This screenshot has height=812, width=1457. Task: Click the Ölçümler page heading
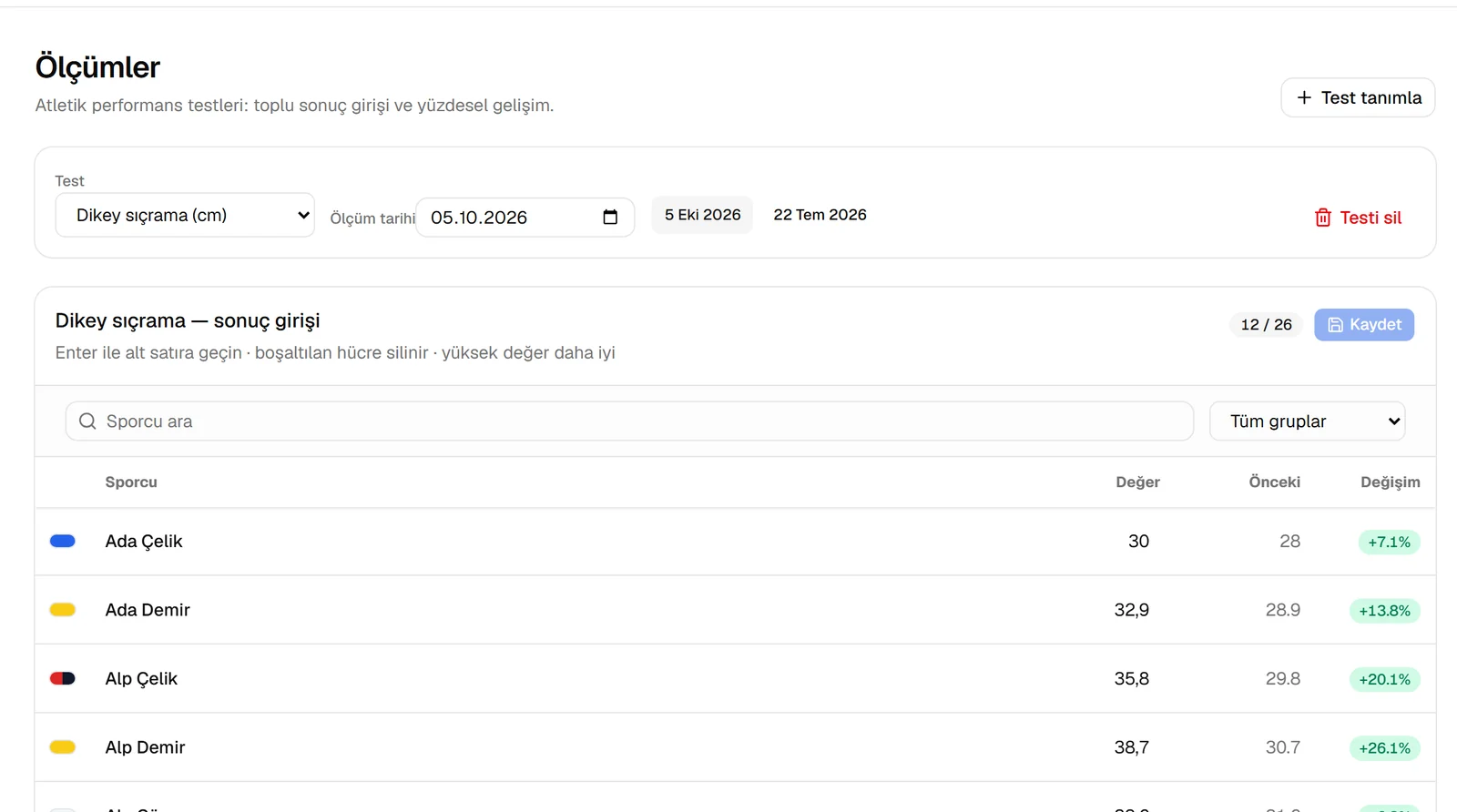97,66
